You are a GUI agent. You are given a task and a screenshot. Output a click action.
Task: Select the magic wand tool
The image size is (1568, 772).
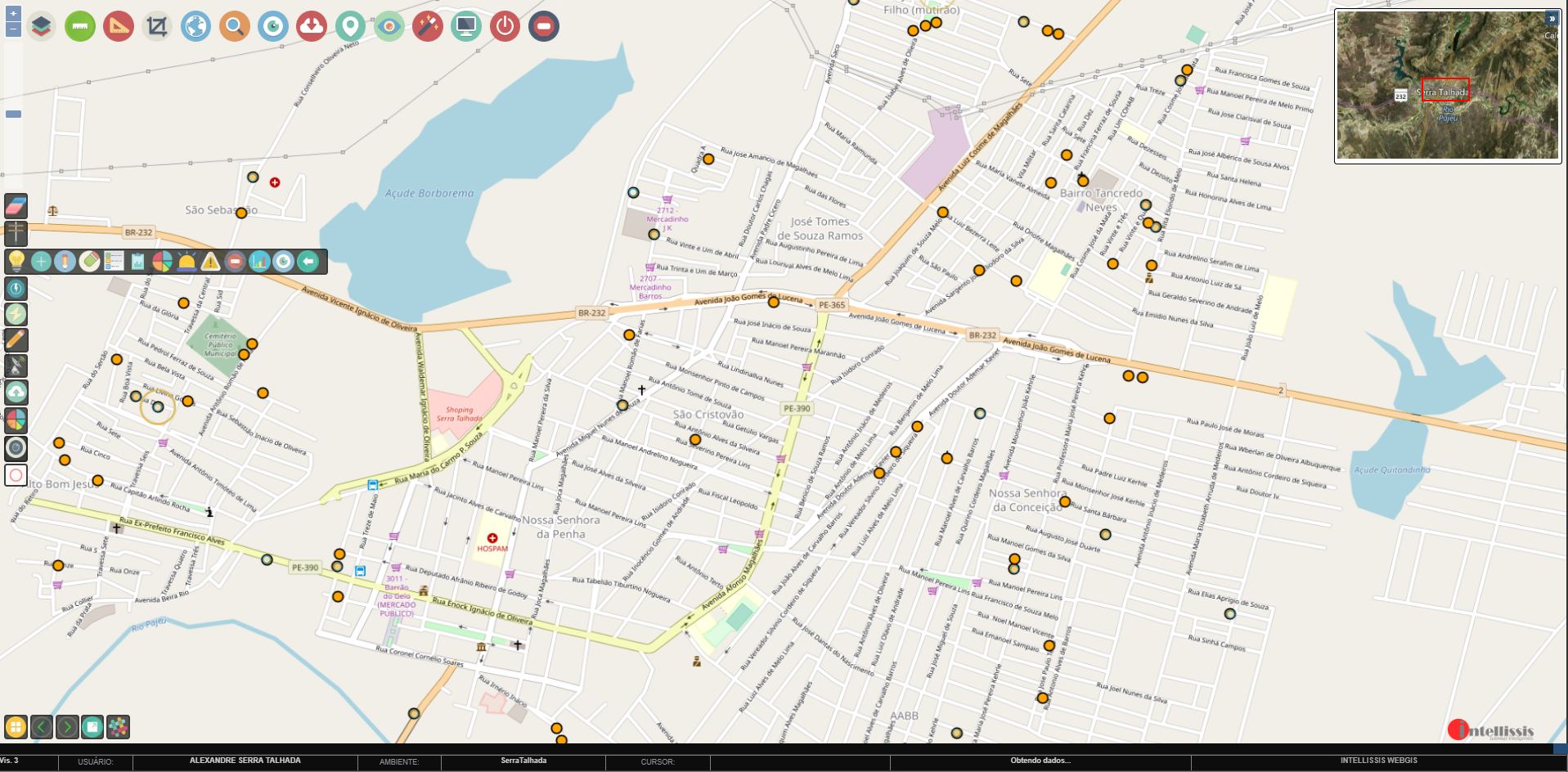point(427,27)
